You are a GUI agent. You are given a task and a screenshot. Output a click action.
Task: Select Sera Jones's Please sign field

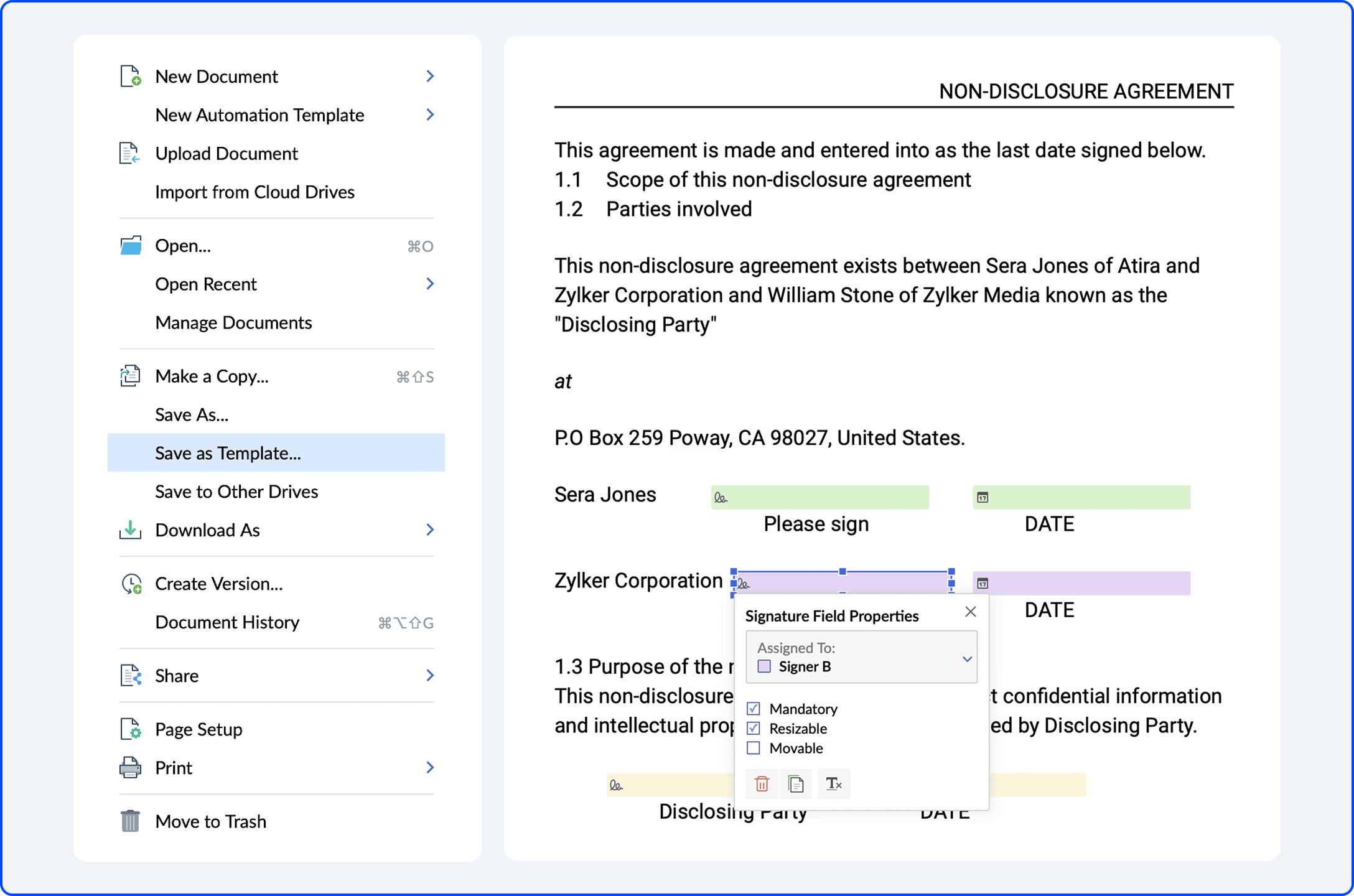click(819, 497)
